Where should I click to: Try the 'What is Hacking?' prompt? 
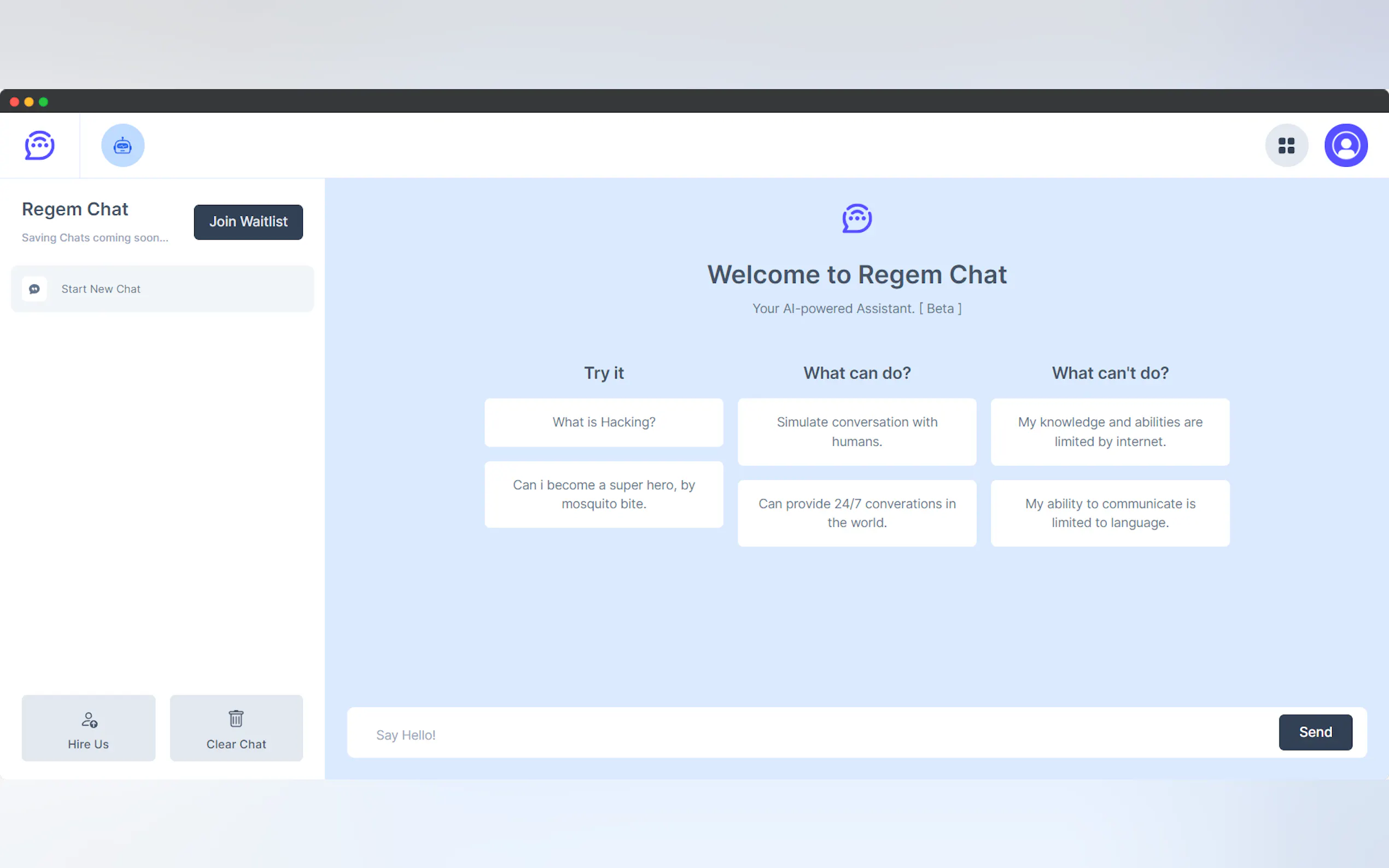coord(604,422)
